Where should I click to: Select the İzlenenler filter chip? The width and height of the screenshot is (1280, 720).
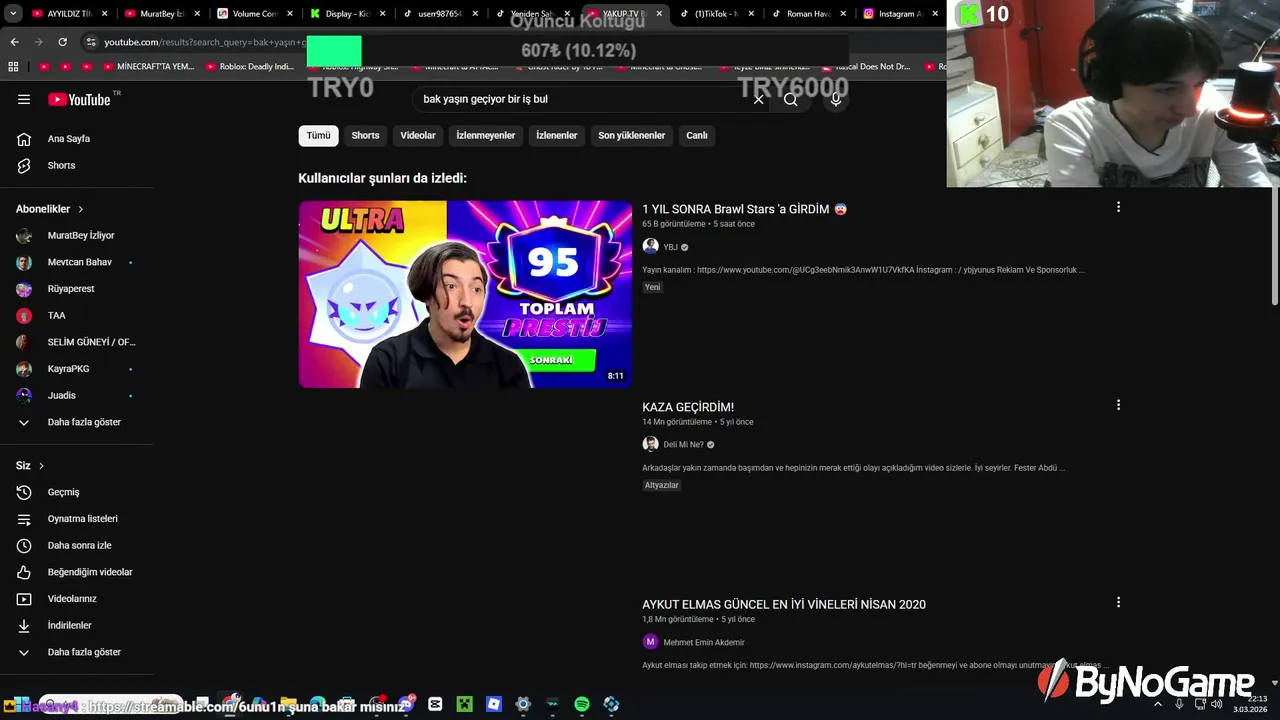[x=556, y=135]
